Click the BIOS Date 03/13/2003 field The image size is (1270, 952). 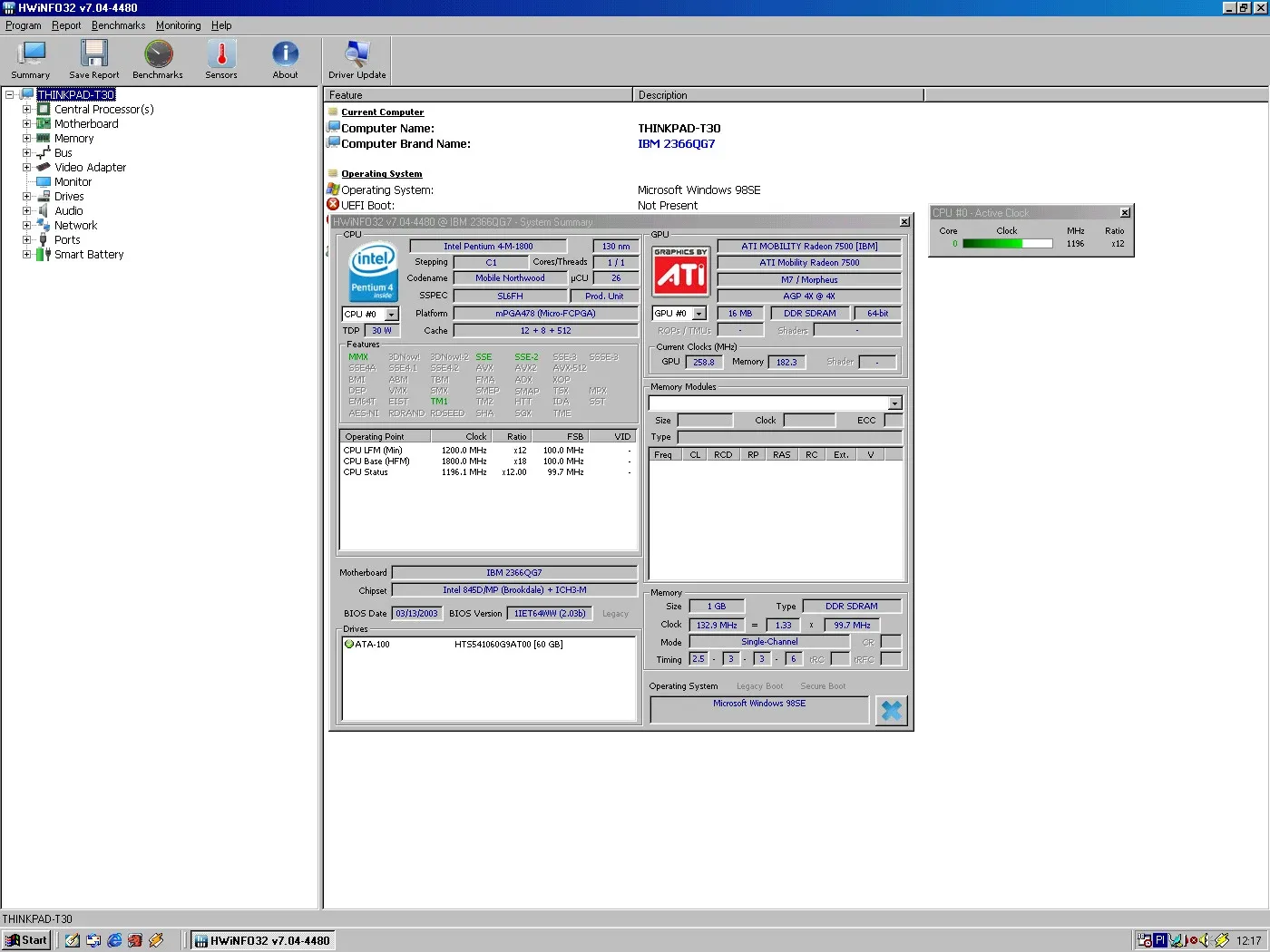(417, 614)
